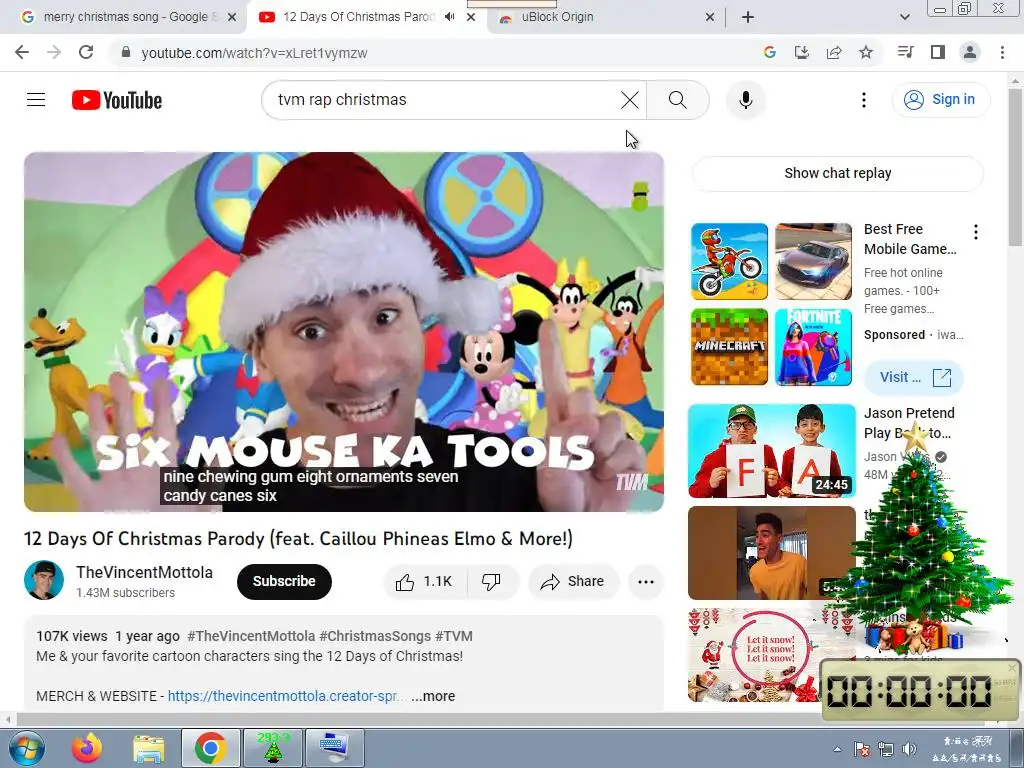1024x768 pixels.
Task: Click Show chat replay button
Action: [837, 173]
